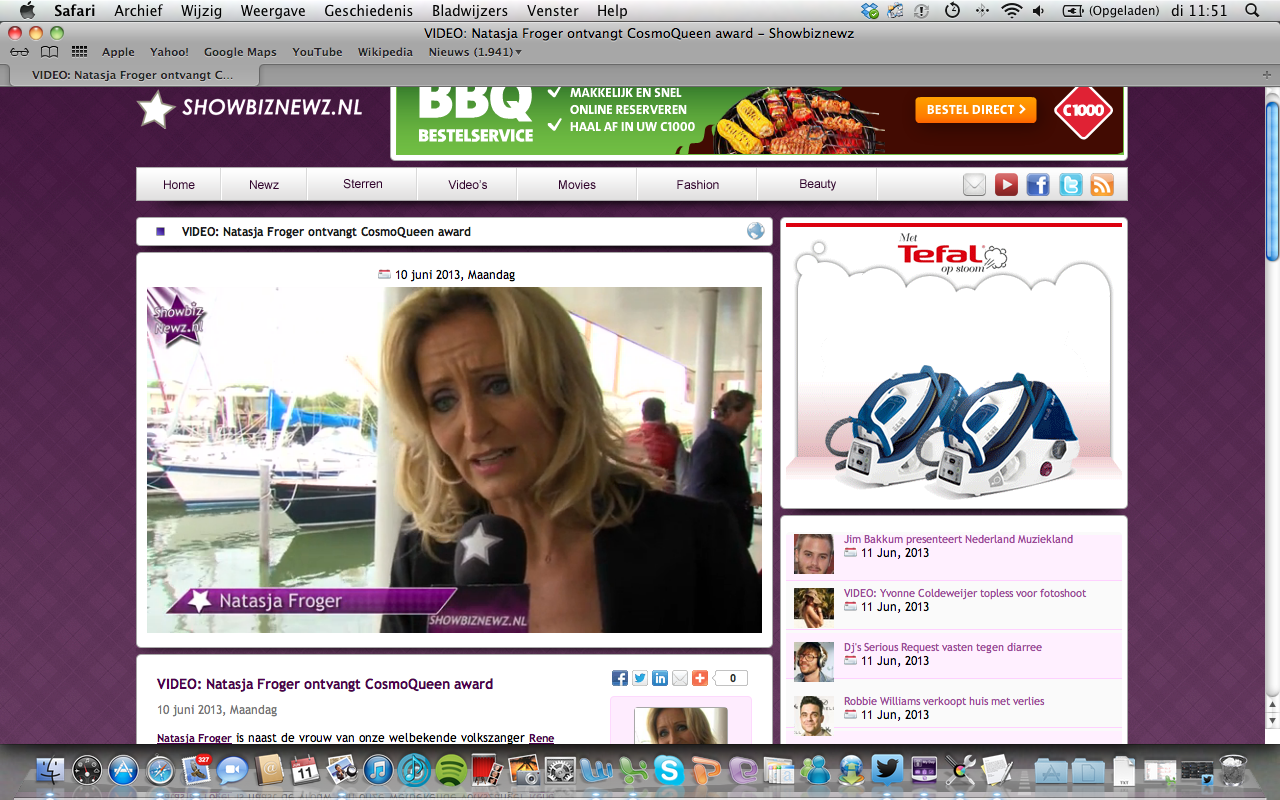Open the Newz section
The height and width of the screenshot is (800, 1280).
pos(264,185)
